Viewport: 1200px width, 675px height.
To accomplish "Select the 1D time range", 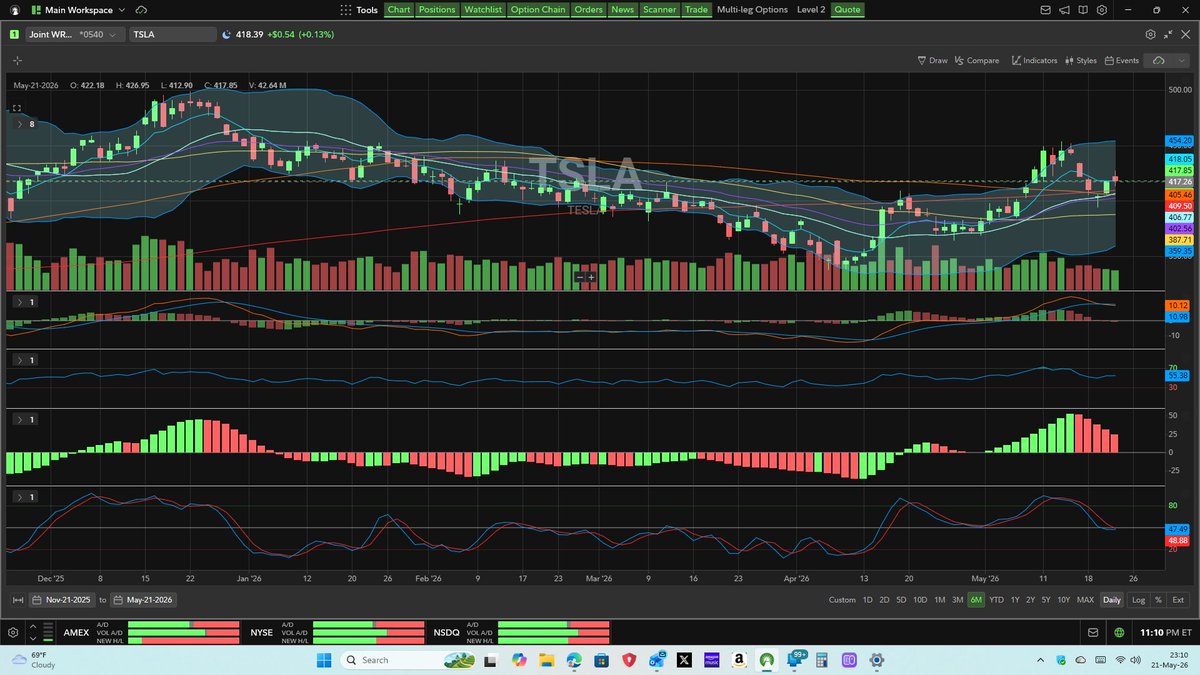I will (867, 600).
